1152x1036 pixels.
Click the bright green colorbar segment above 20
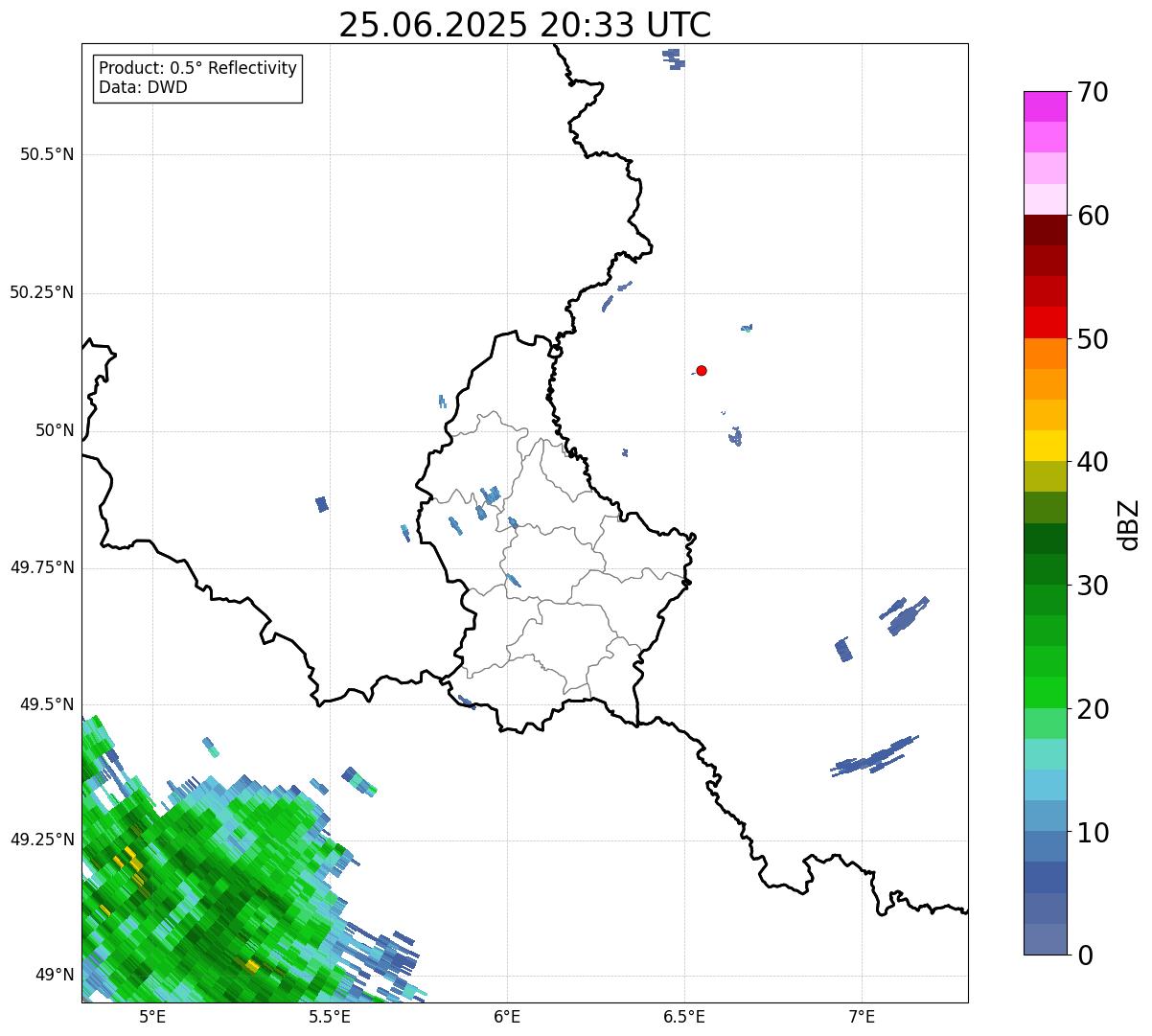tap(1045, 692)
